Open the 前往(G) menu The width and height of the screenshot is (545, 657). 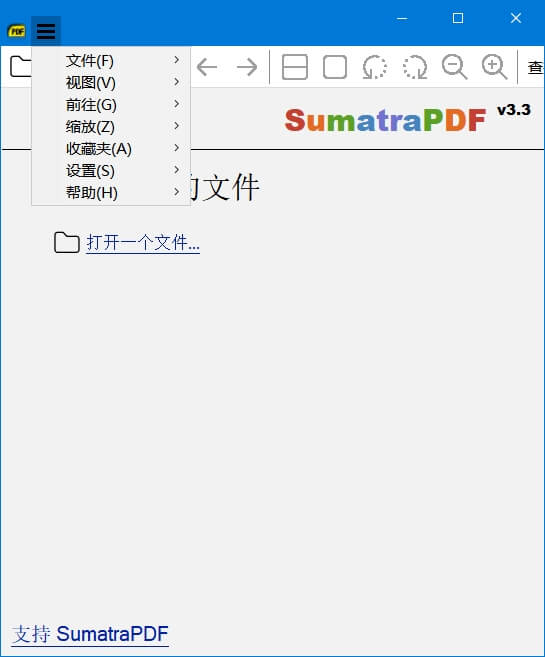tap(111, 105)
